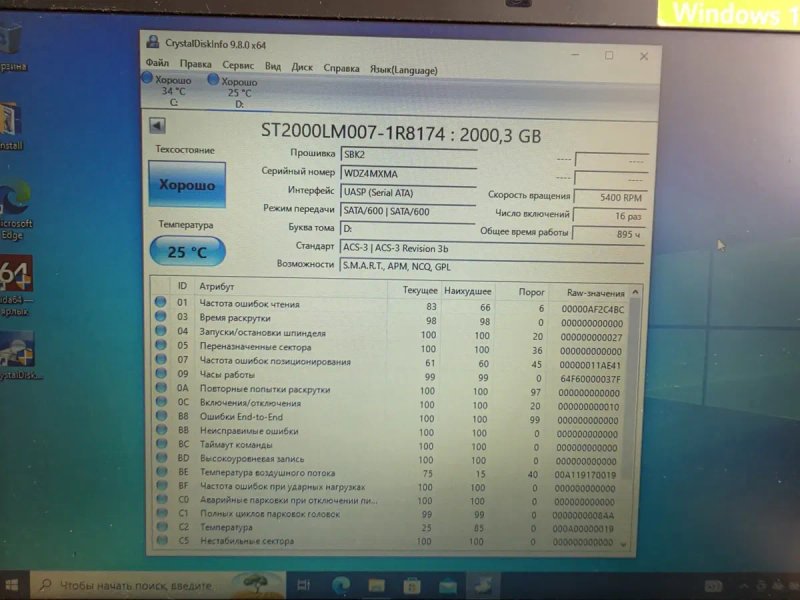Select raw value 00A119170019
800x600 pixels.
585,475
